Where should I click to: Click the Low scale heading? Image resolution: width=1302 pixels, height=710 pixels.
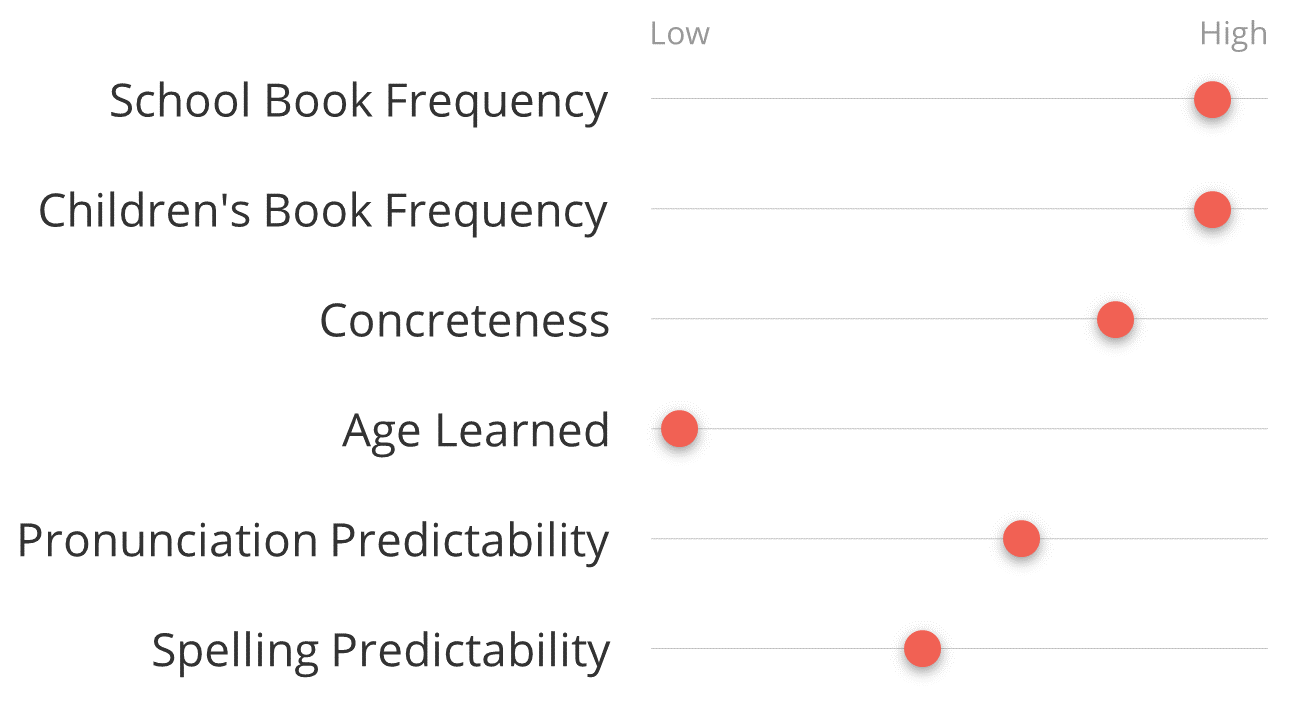coord(679,34)
